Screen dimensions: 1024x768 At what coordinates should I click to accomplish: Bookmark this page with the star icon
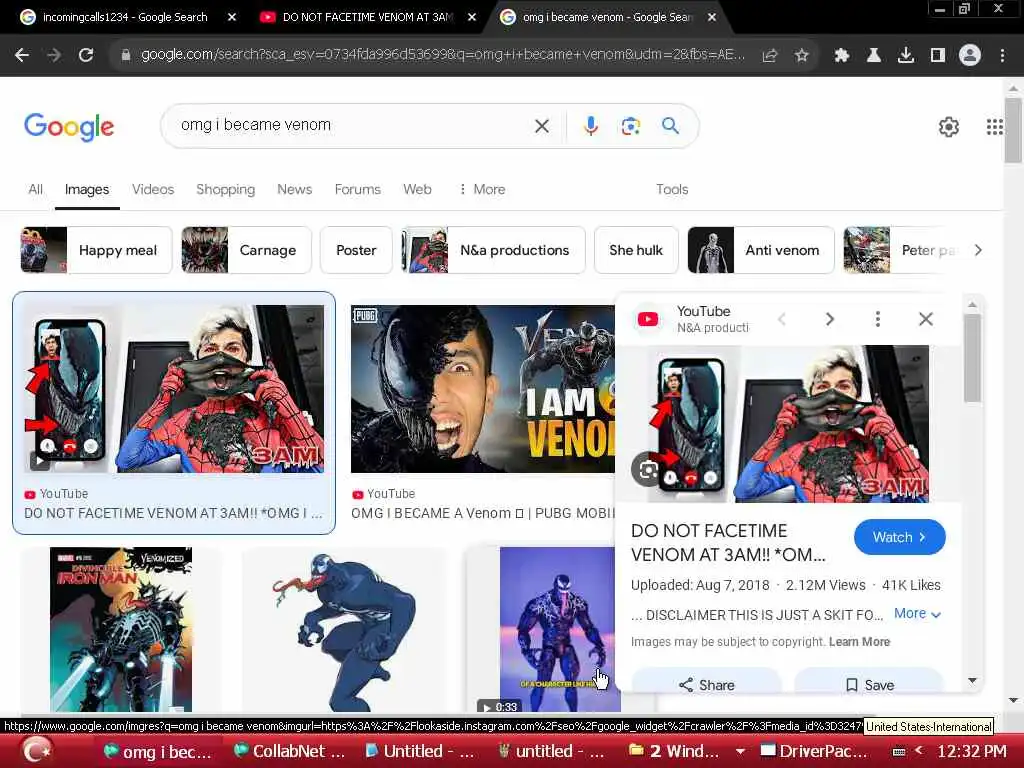pyautogui.click(x=801, y=56)
